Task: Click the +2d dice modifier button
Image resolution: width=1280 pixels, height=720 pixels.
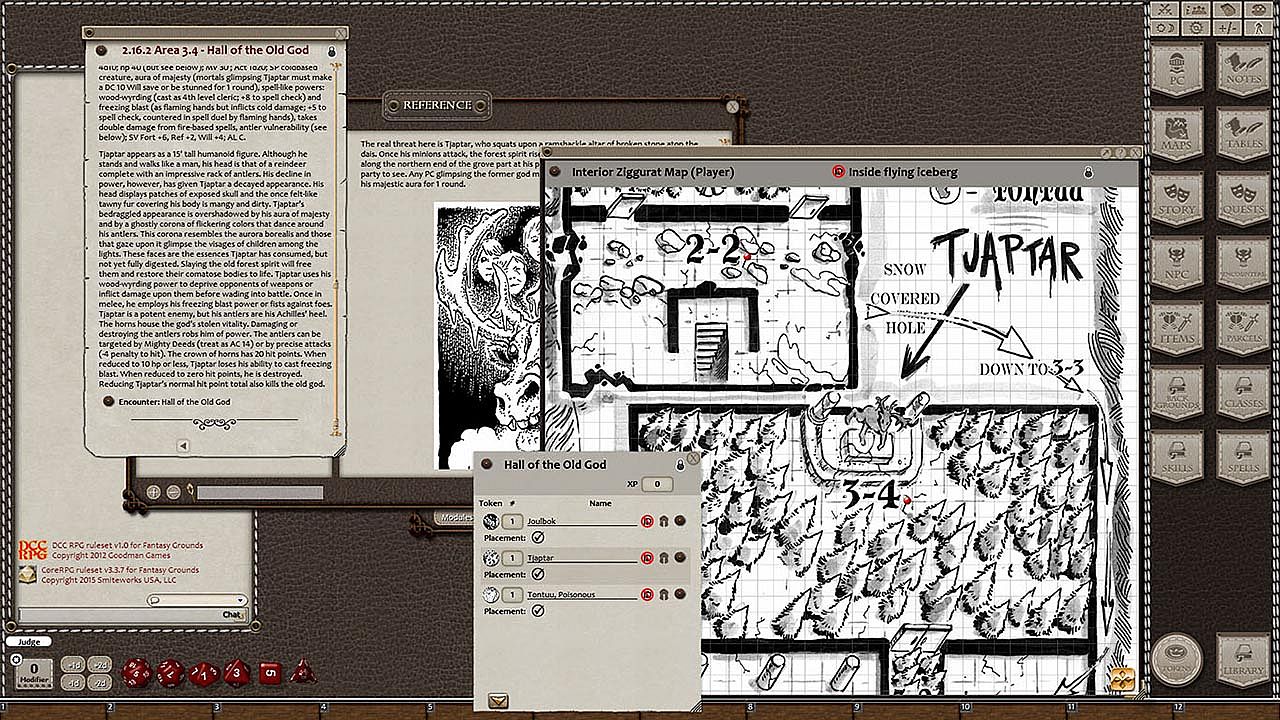Action: 100,664
